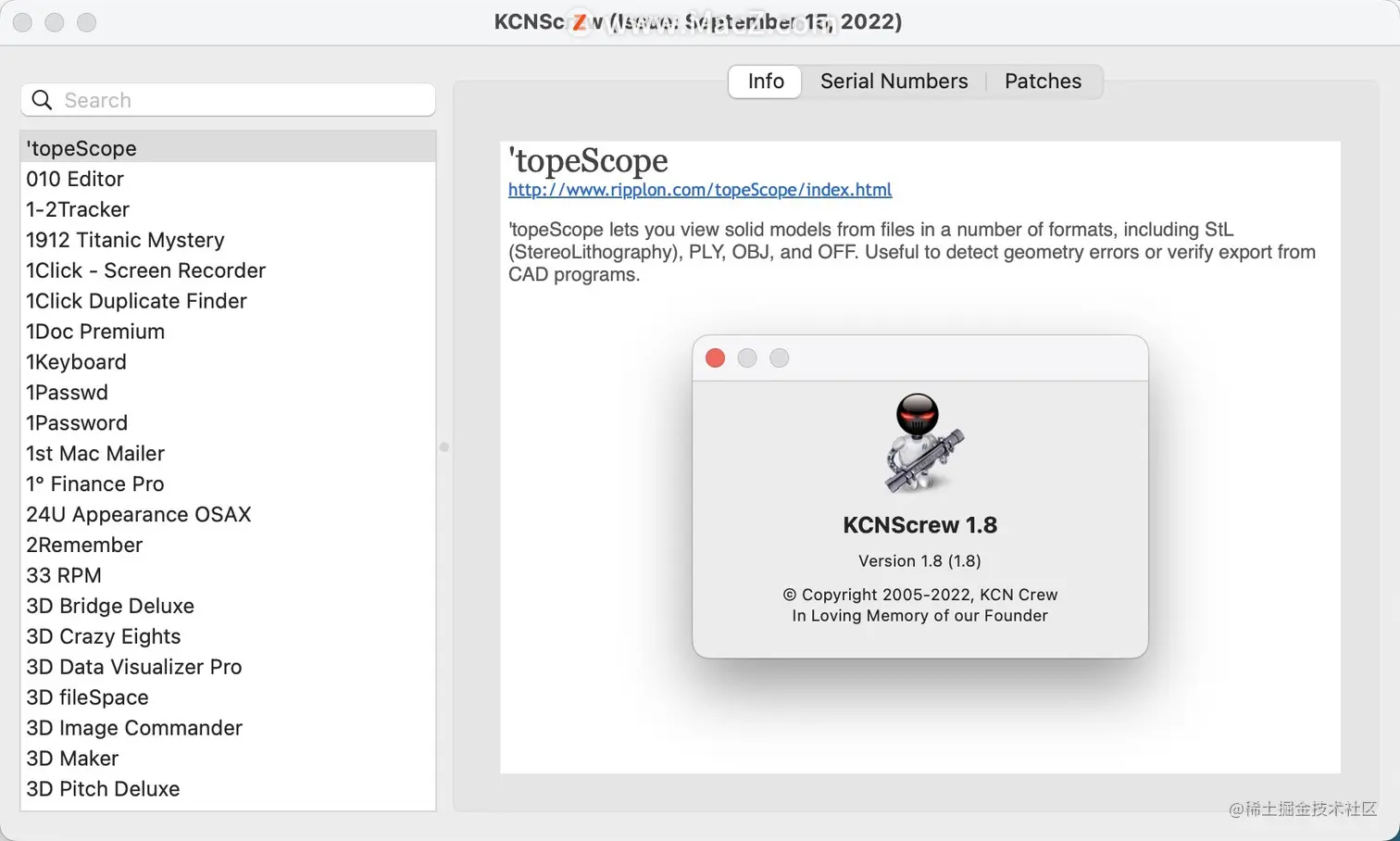Select 3D Data Visualizer Pro entry
Screen dimensions: 1400x841
tap(228, 668)
